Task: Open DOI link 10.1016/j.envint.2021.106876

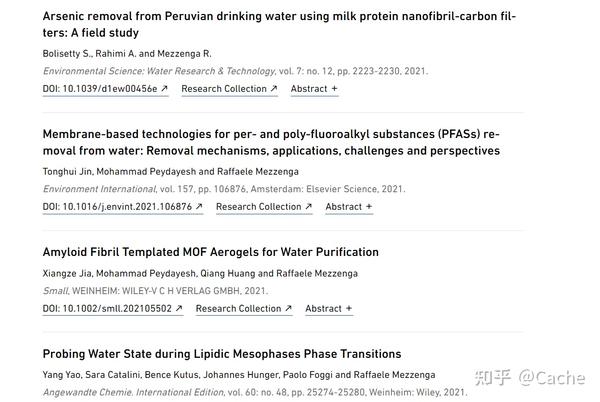Action: (x=117, y=207)
